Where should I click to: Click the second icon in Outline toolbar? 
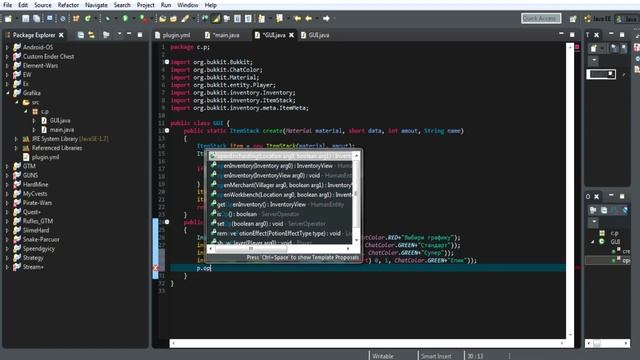point(604,210)
